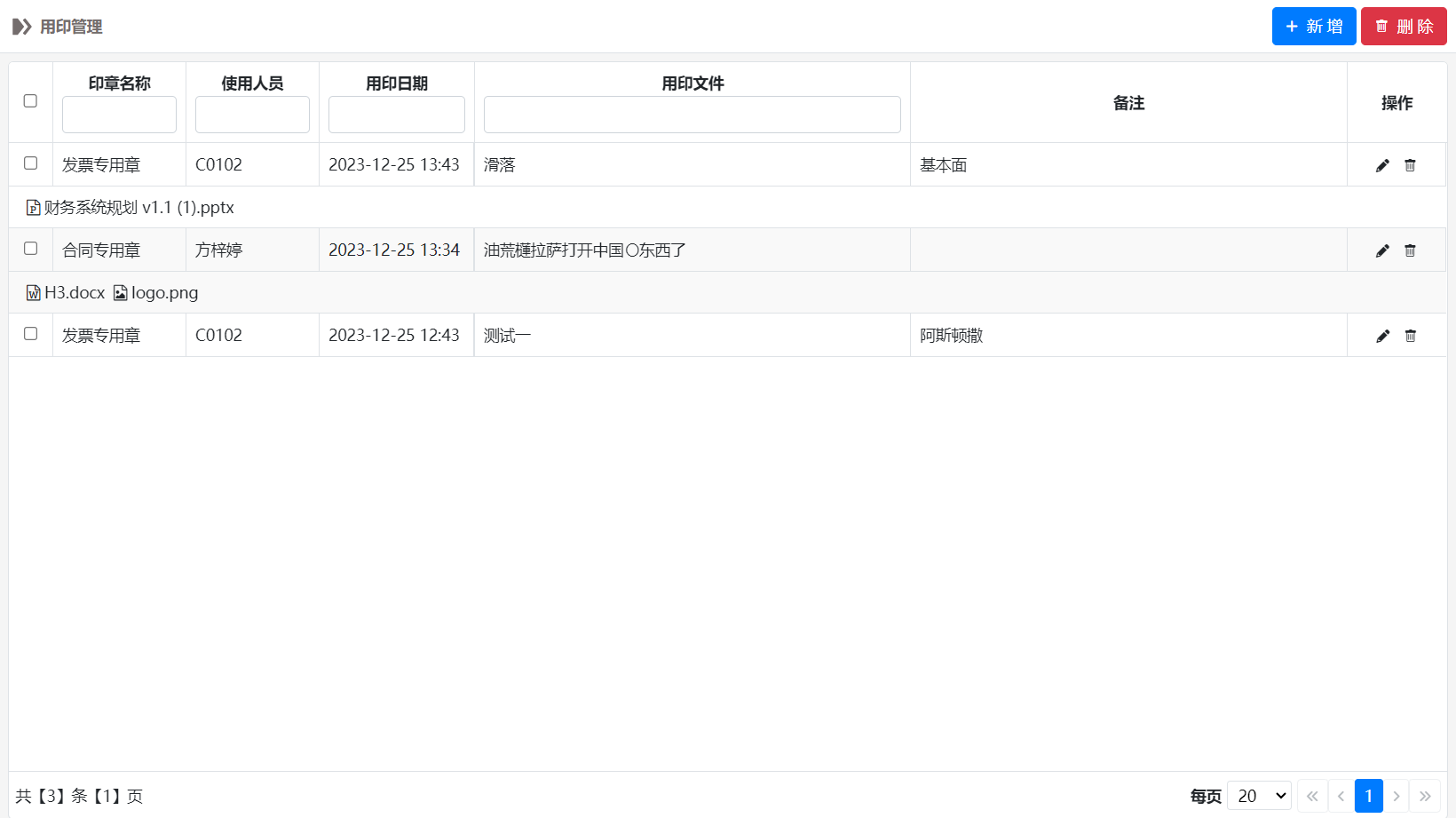This screenshot has height=818, width=1456.
Task: Click the 备注 column header
Action: (x=1128, y=103)
